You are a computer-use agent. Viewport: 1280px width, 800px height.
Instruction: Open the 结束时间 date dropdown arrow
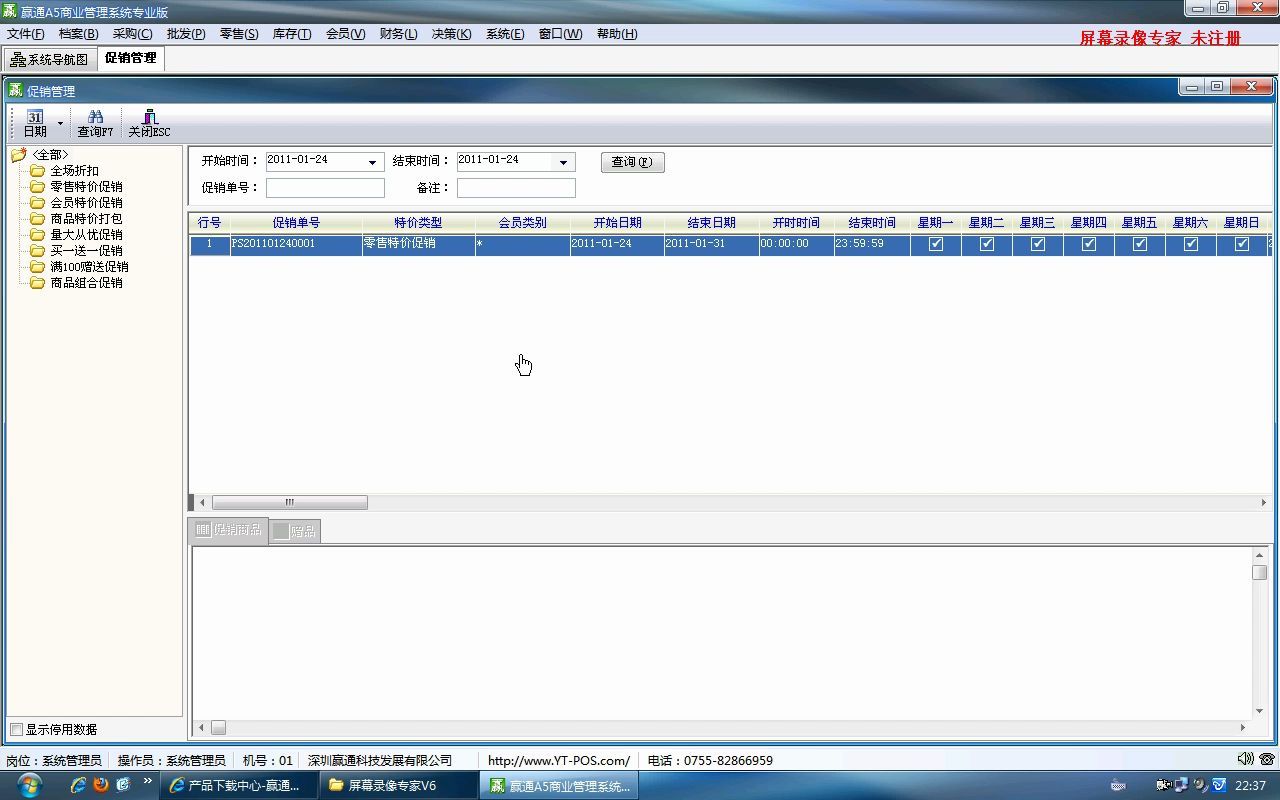click(563, 162)
